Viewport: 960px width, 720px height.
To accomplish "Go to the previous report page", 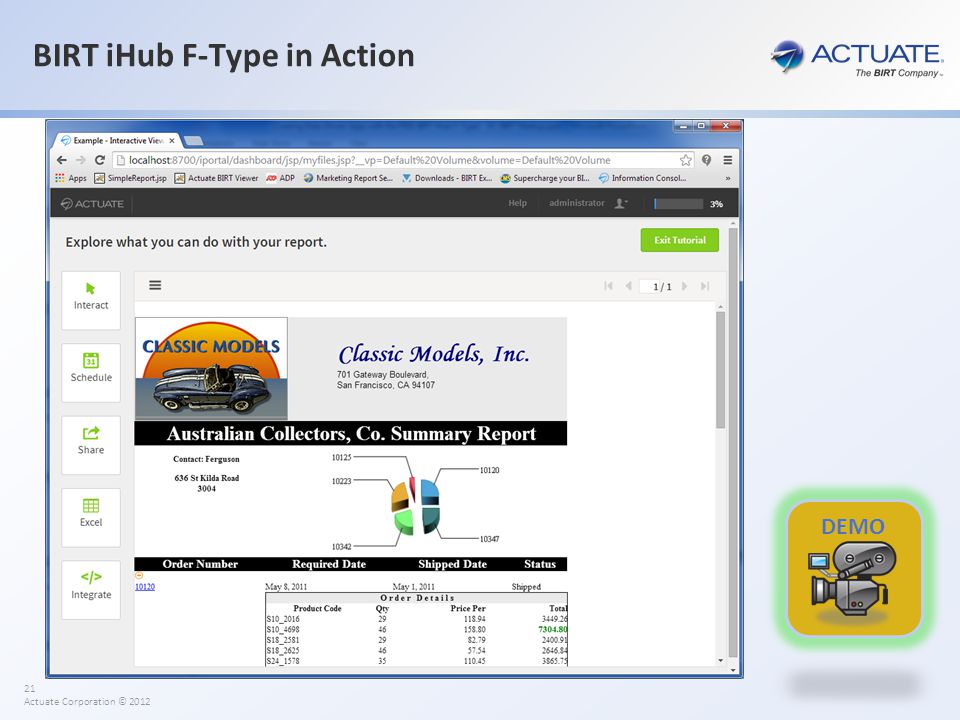I will coord(628,286).
